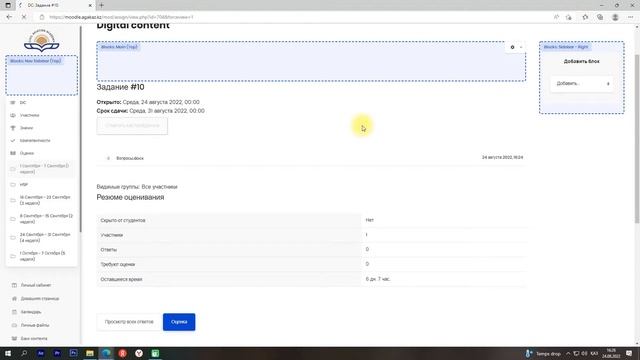Open the 'Добавить...' block dropdown

[582, 84]
